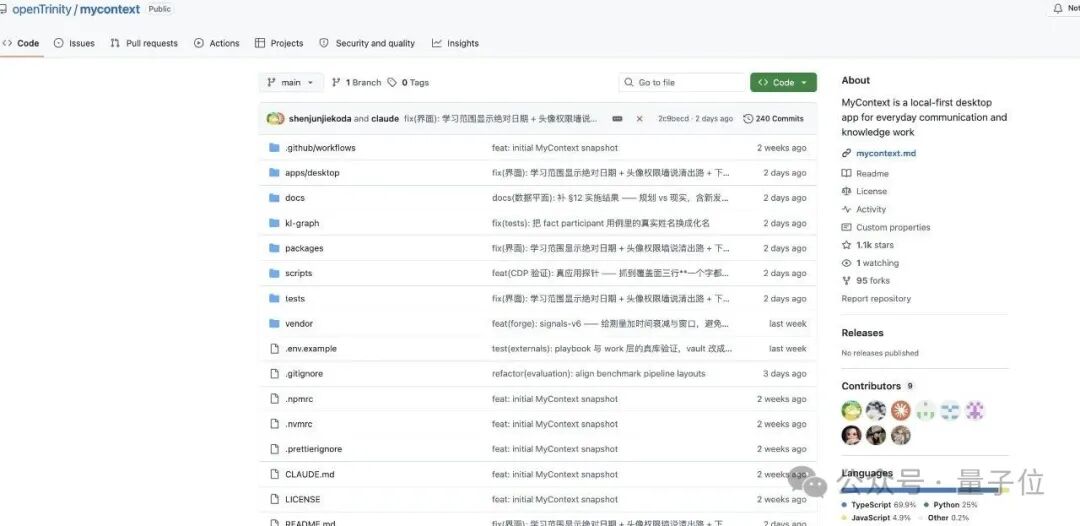Open commit hash 2c9becd

pyautogui.click(x=673, y=119)
